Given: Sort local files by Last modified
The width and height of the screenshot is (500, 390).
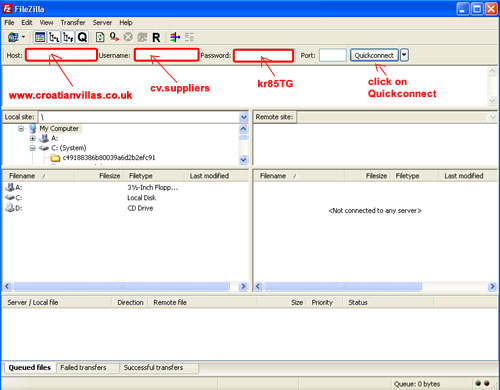Looking at the screenshot, I should (216, 176).
